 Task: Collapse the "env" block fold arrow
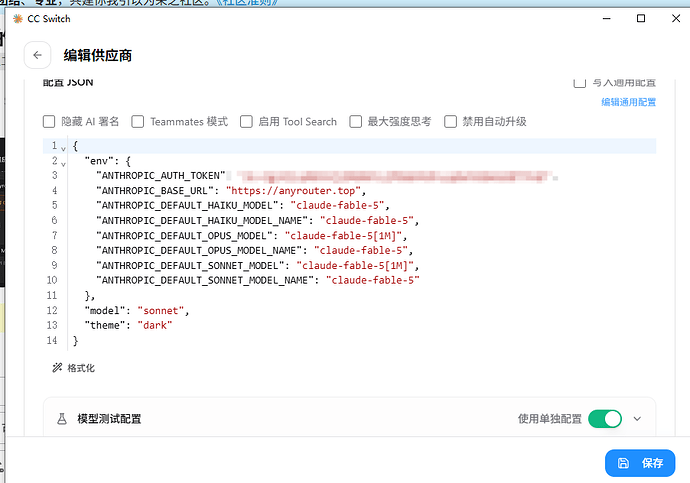pyautogui.click(x=63, y=164)
